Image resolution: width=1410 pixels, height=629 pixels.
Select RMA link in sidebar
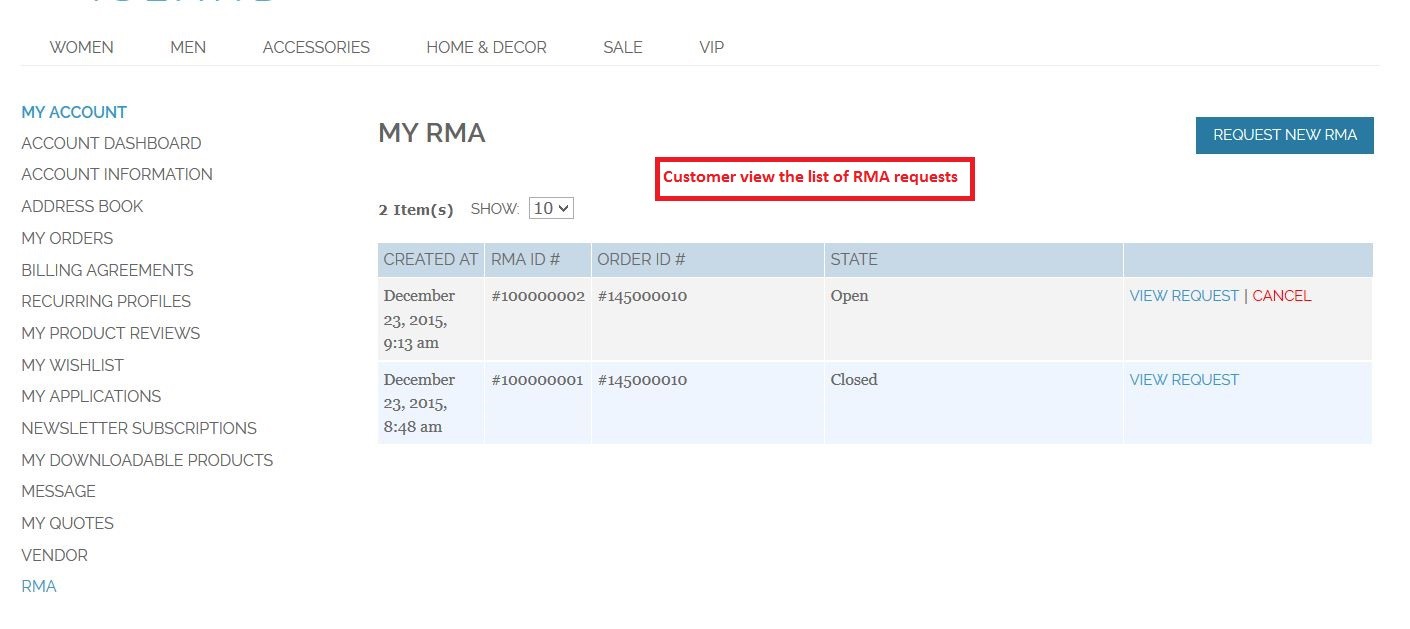click(39, 586)
